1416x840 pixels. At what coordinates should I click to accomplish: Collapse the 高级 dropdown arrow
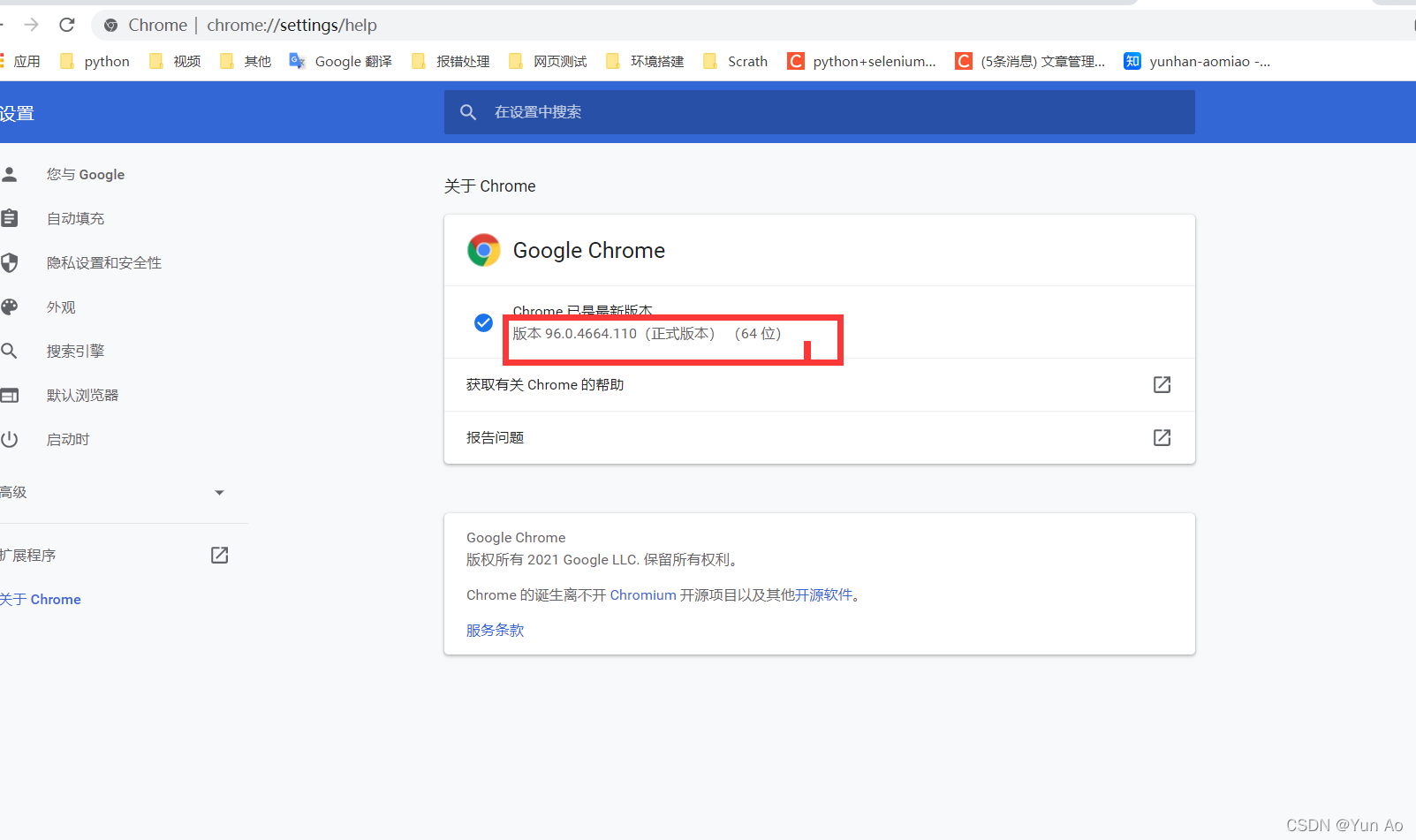[219, 492]
